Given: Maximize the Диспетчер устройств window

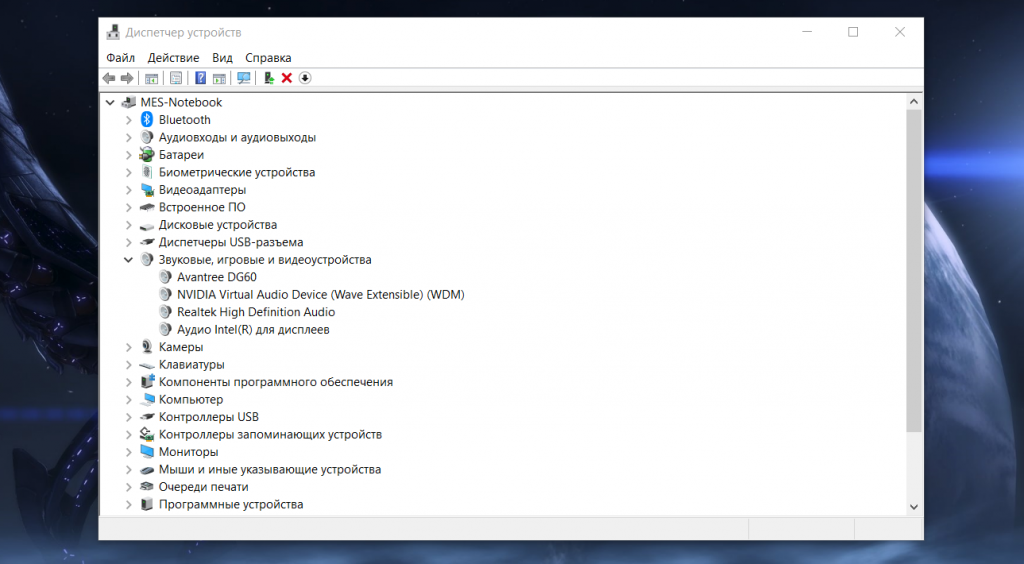Looking at the screenshot, I should coord(853,32).
